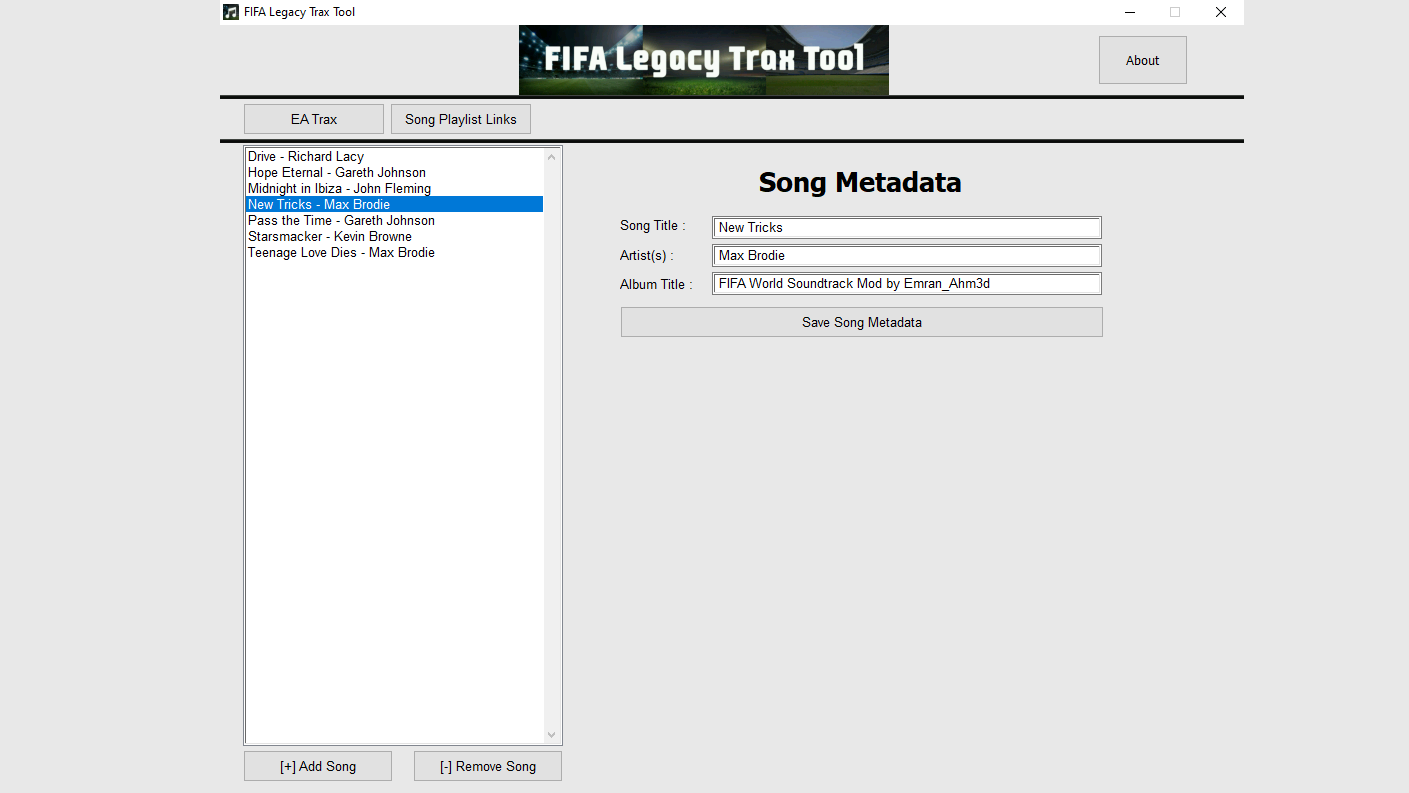Select the highlighted New Tricks - Max Brodie row
This screenshot has width=1409, height=793.
(395, 204)
